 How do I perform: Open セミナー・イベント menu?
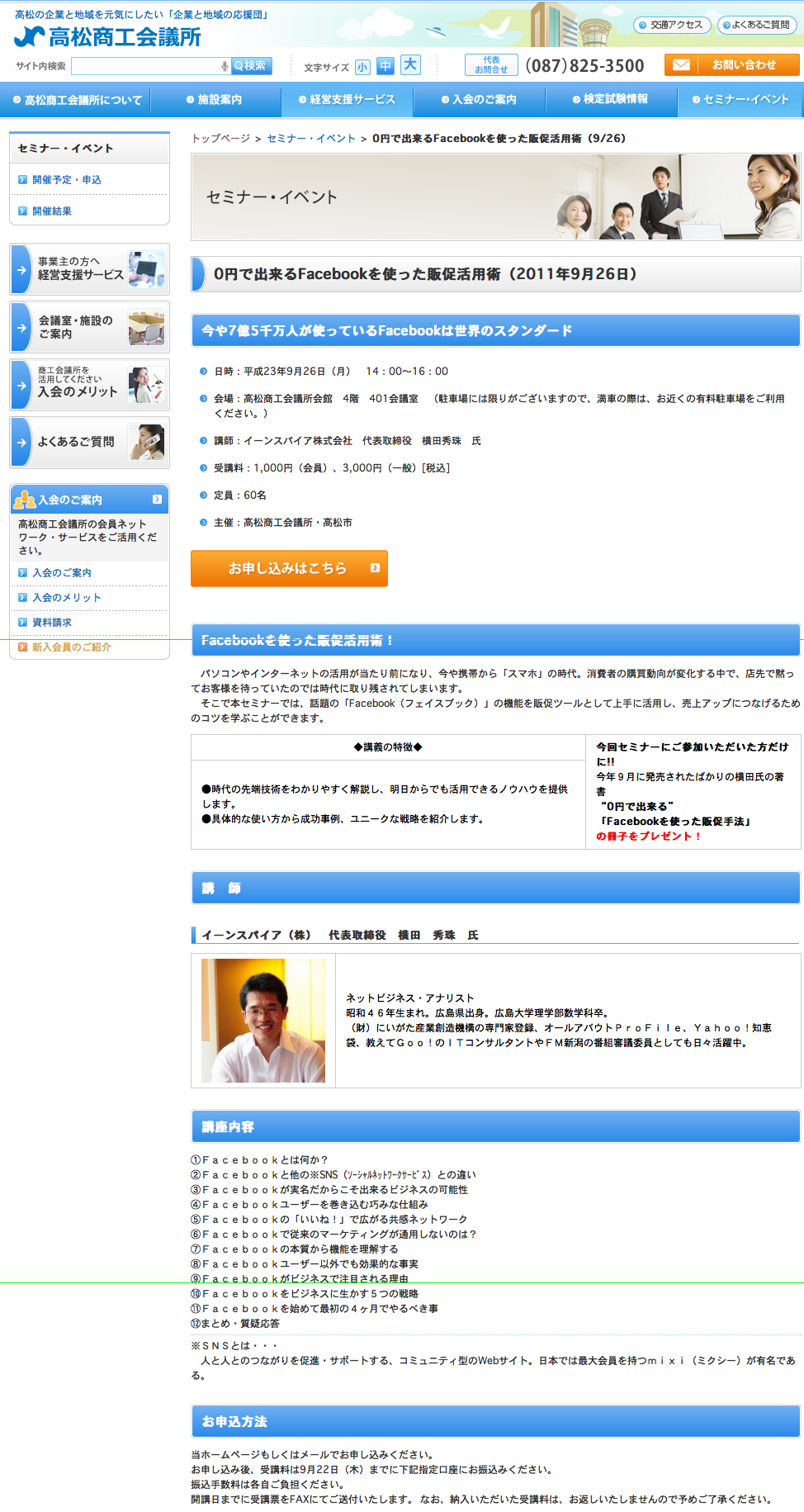coord(740,100)
